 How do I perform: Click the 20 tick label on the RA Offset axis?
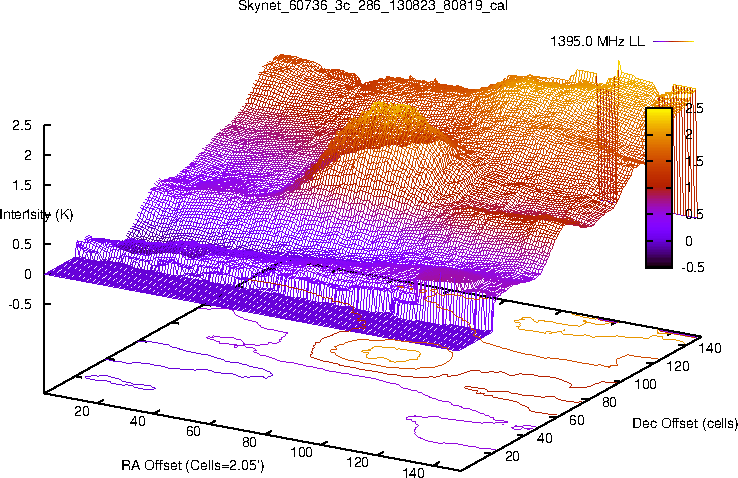point(82,411)
